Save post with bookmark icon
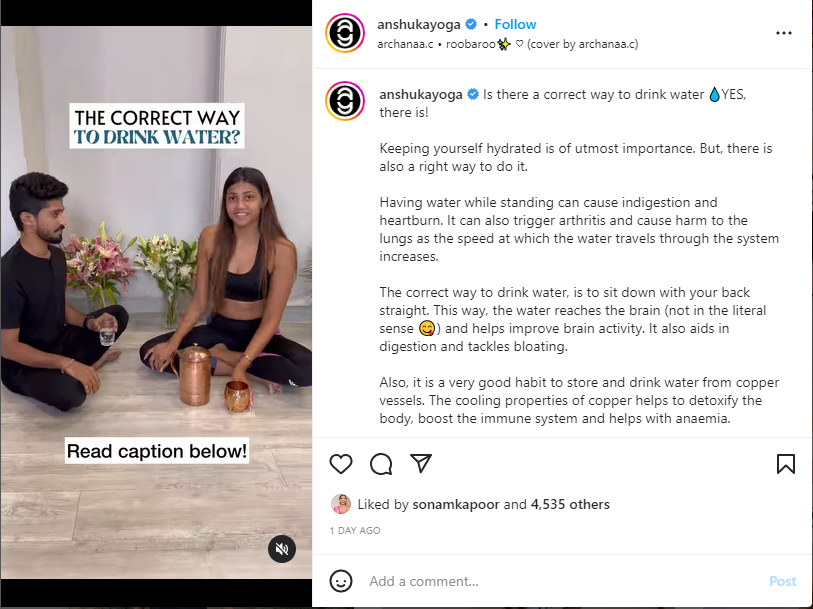Image resolution: width=813 pixels, height=609 pixels. [x=786, y=464]
